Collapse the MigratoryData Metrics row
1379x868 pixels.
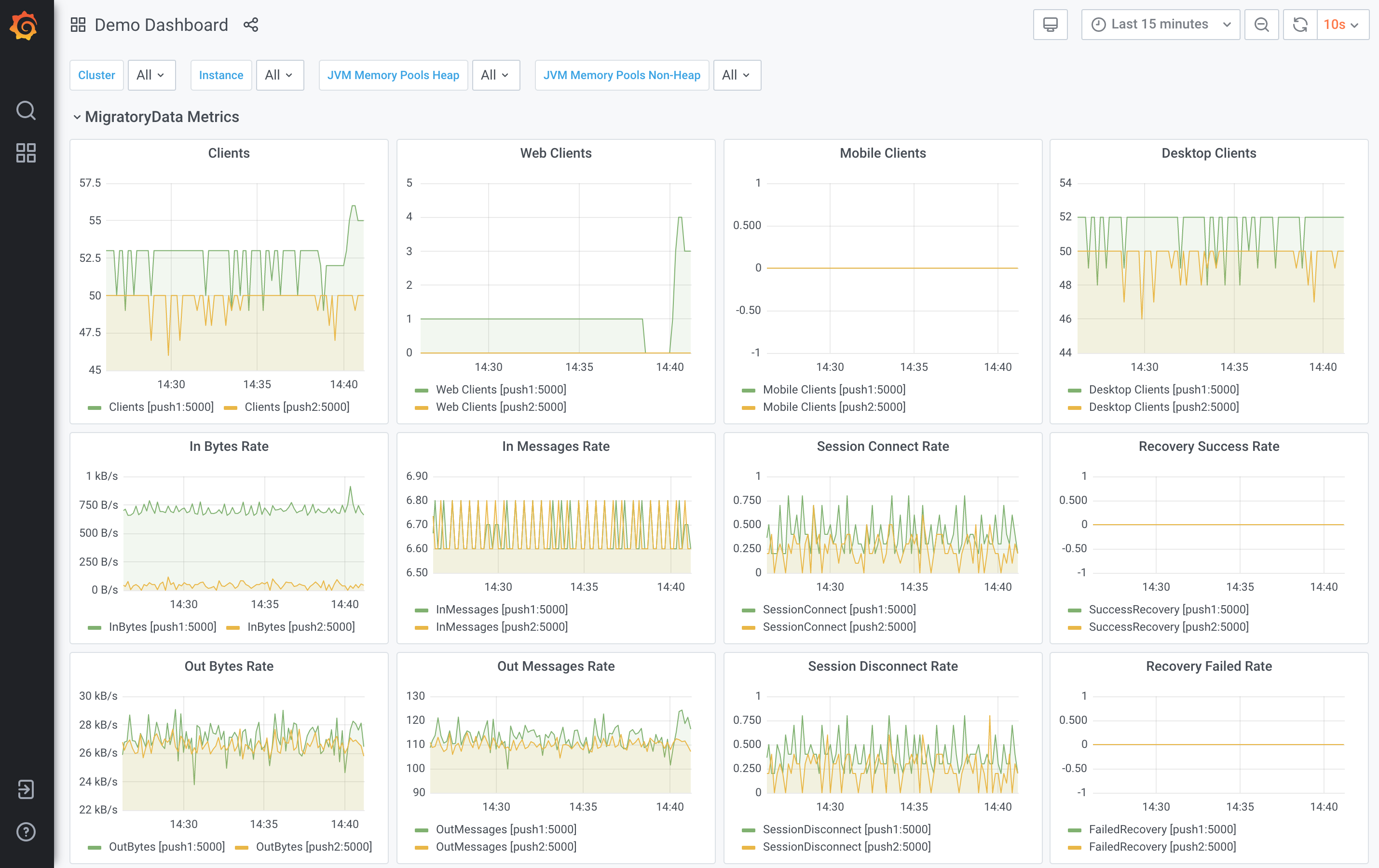tap(162, 117)
